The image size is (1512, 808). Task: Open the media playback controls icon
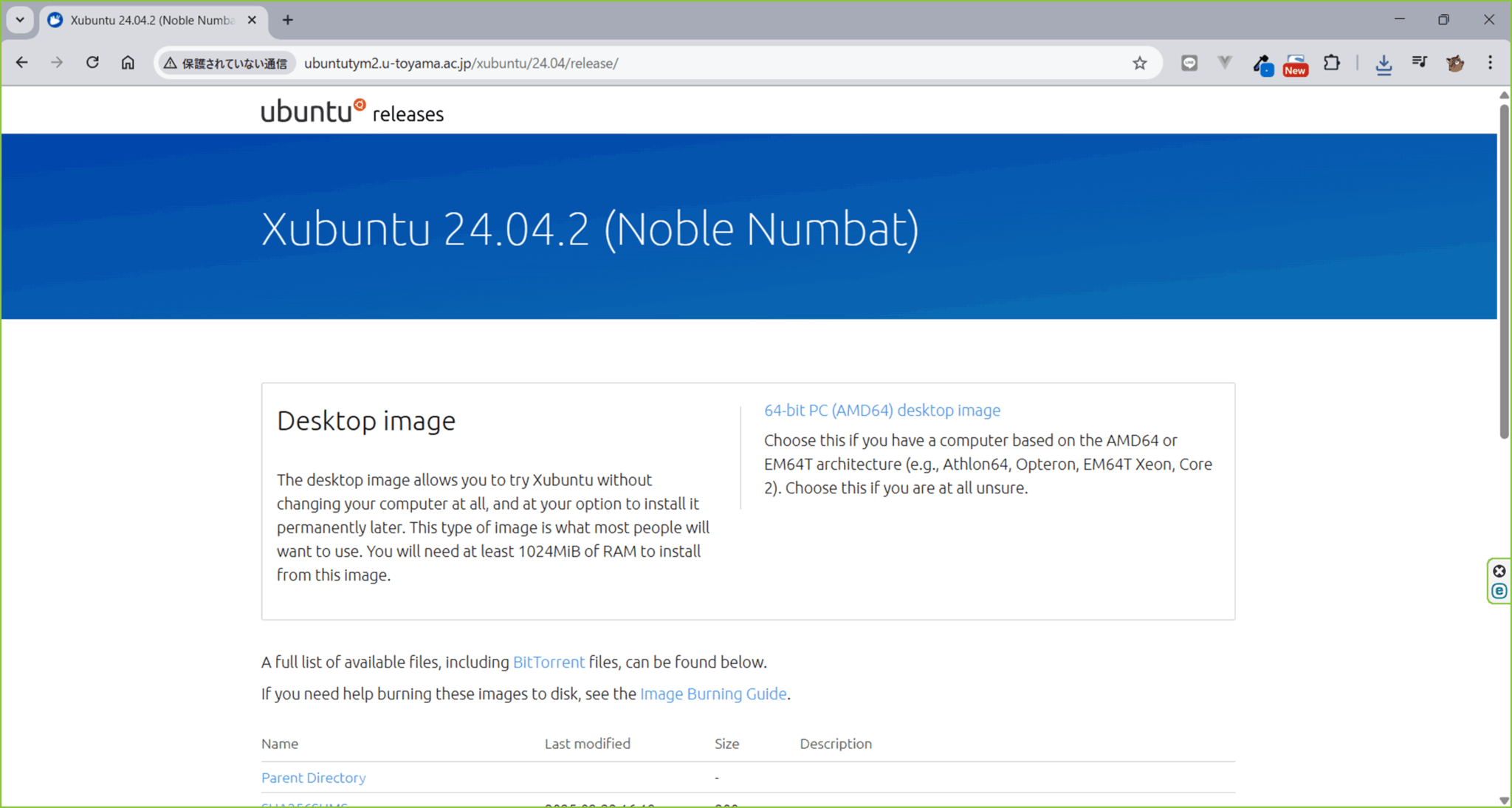click(1419, 63)
